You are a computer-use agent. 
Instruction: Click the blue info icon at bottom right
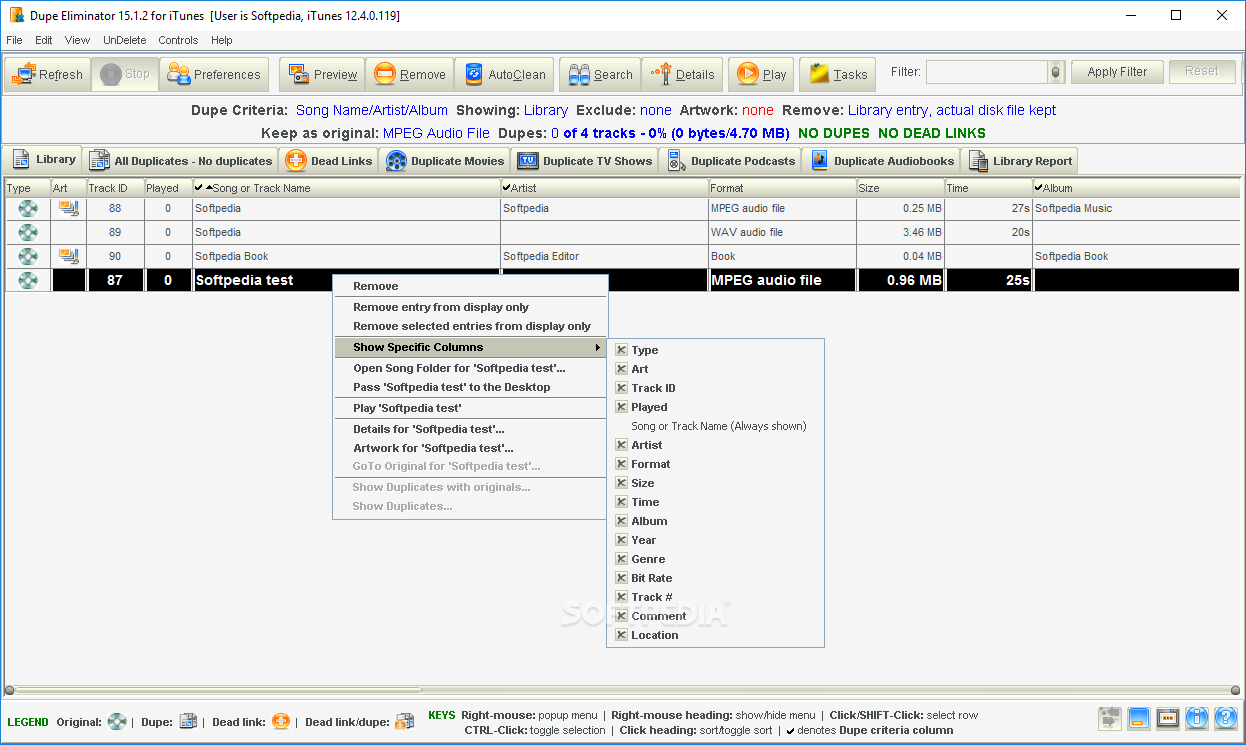(x=1197, y=718)
